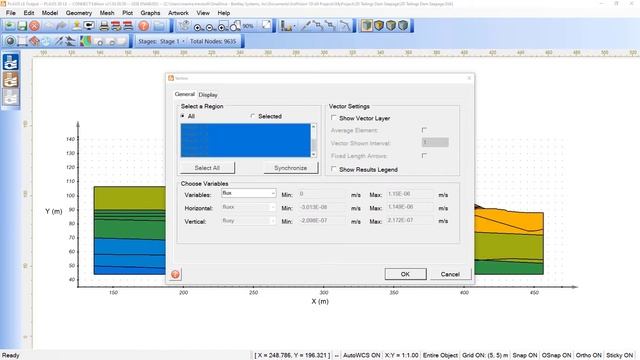Image resolution: width=640 pixels, height=360 pixels.
Task: Tick the Fixed Length Arrows checkbox
Action: [424, 156]
